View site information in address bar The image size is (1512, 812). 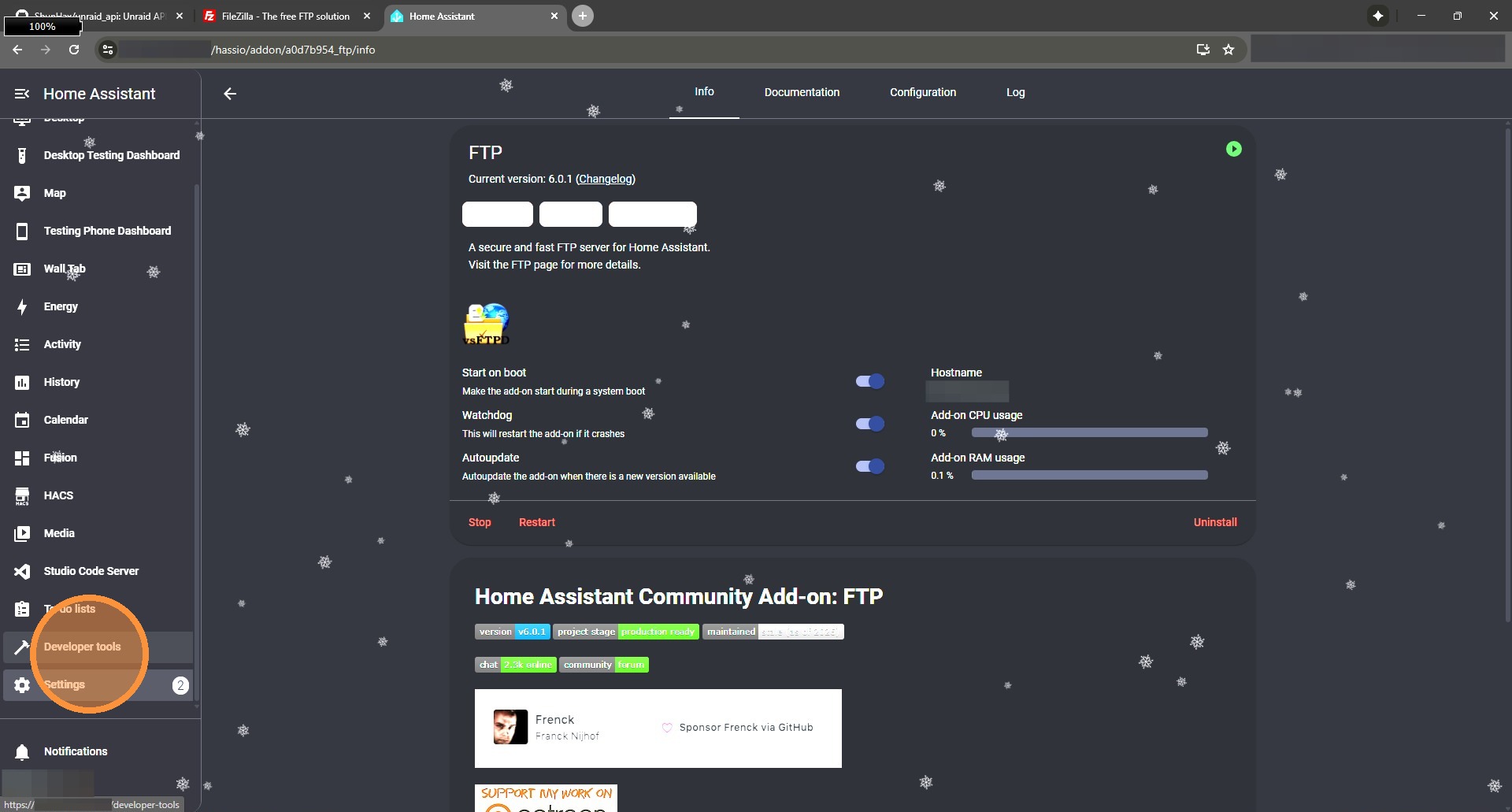108,50
